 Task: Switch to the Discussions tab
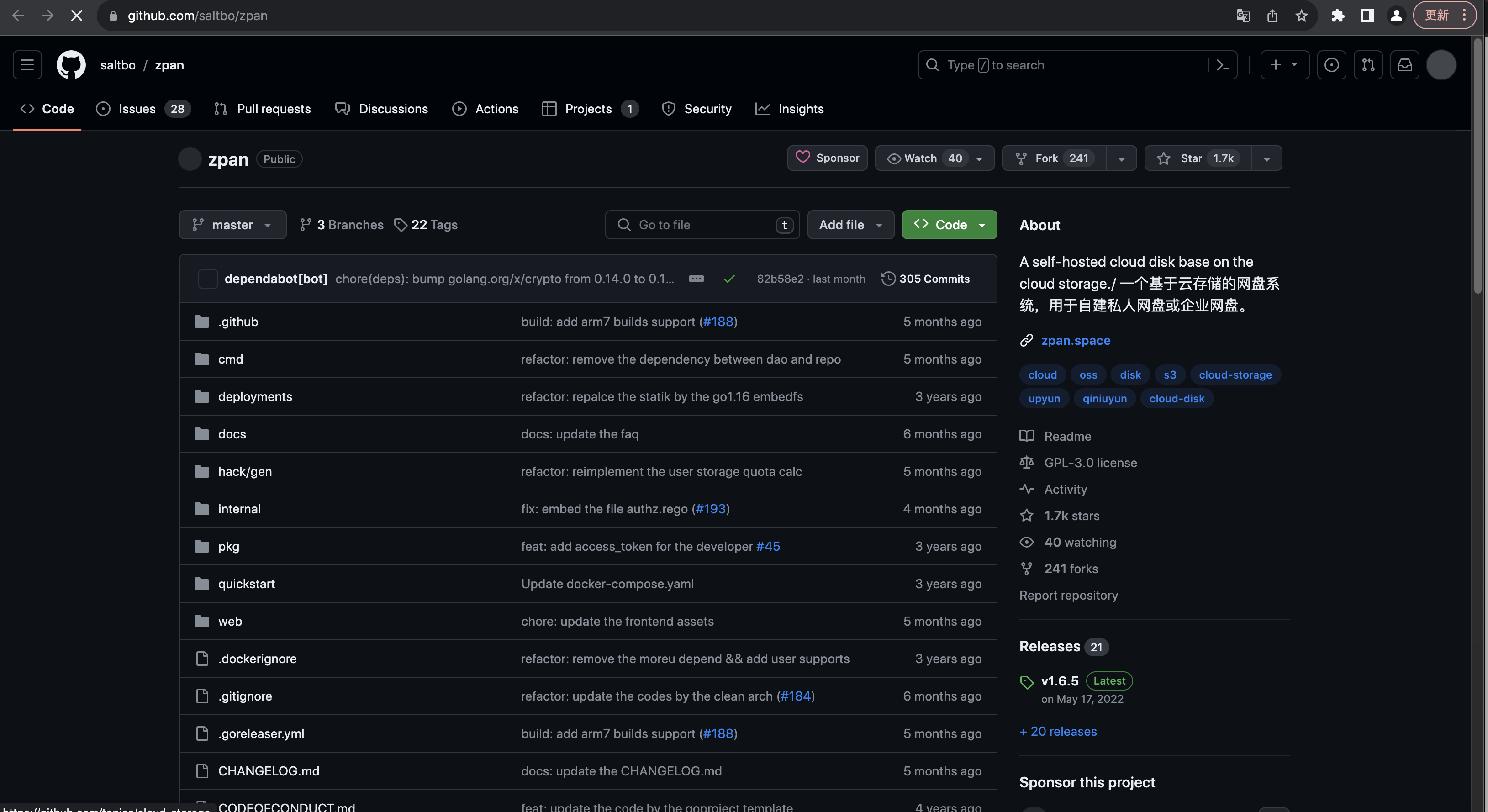pyautogui.click(x=381, y=109)
